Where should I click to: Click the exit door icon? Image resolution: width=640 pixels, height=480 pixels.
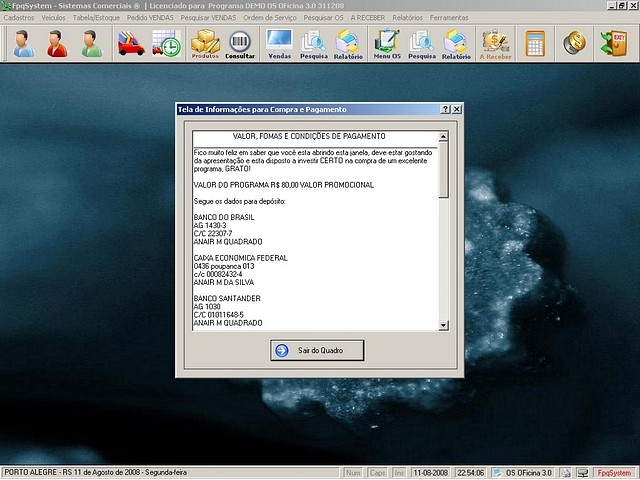613,43
